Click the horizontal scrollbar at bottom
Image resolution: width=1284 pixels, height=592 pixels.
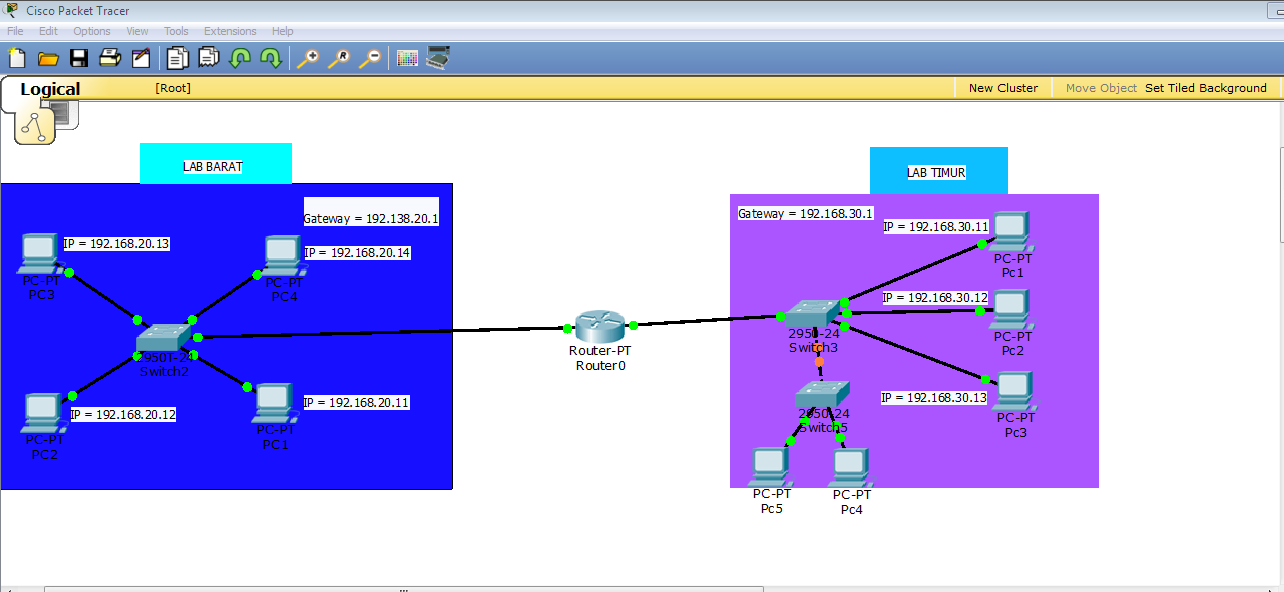[x=405, y=588]
